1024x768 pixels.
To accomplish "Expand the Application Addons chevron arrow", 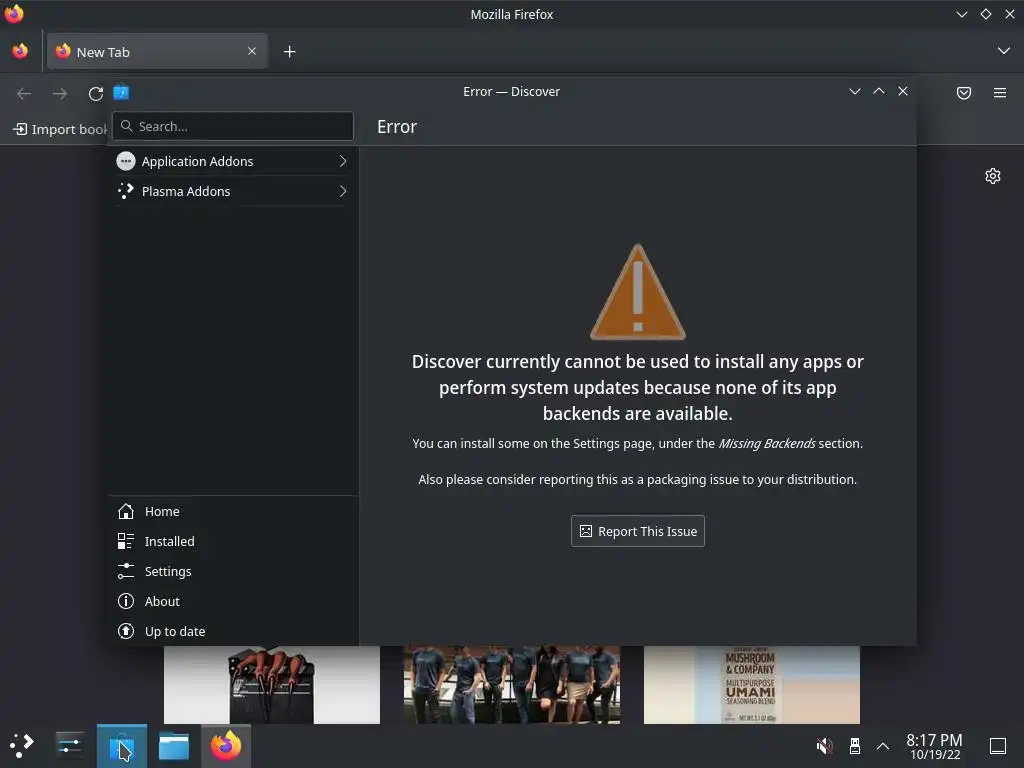I will tap(343, 161).
